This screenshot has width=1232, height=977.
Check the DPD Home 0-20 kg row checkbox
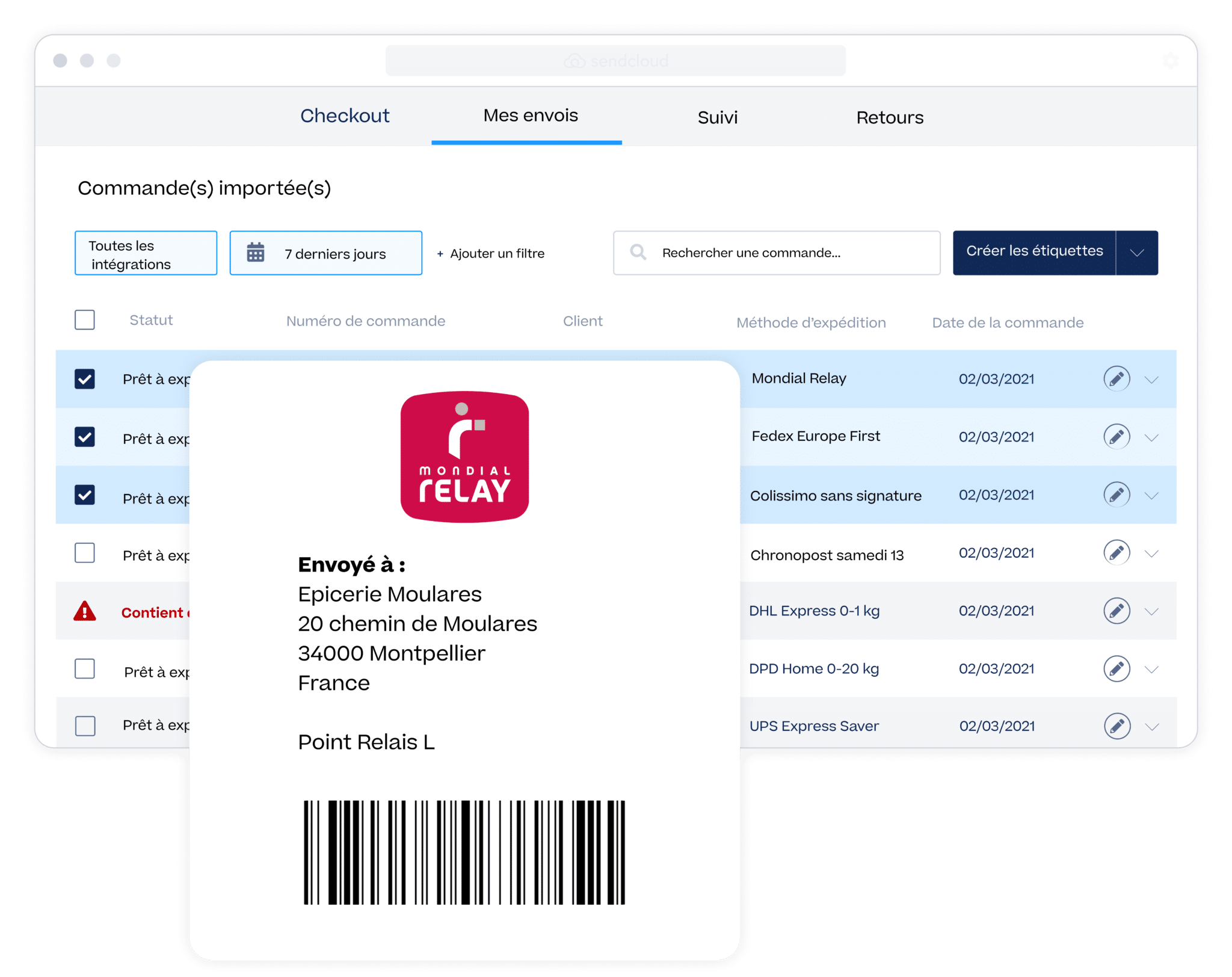coord(85,668)
